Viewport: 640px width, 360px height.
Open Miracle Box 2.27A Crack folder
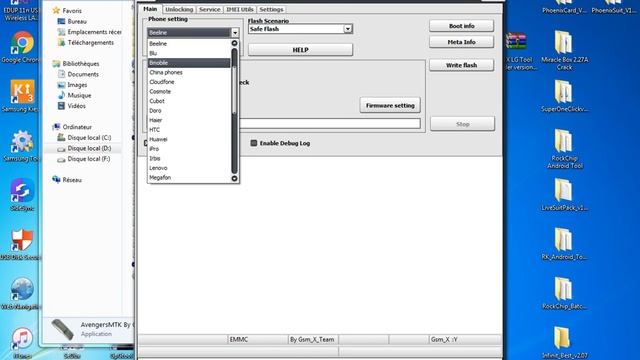[x=564, y=42]
